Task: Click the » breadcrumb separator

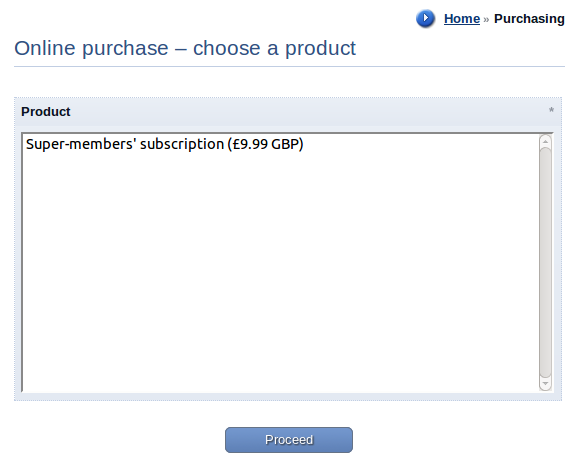Action: [486, 19]
